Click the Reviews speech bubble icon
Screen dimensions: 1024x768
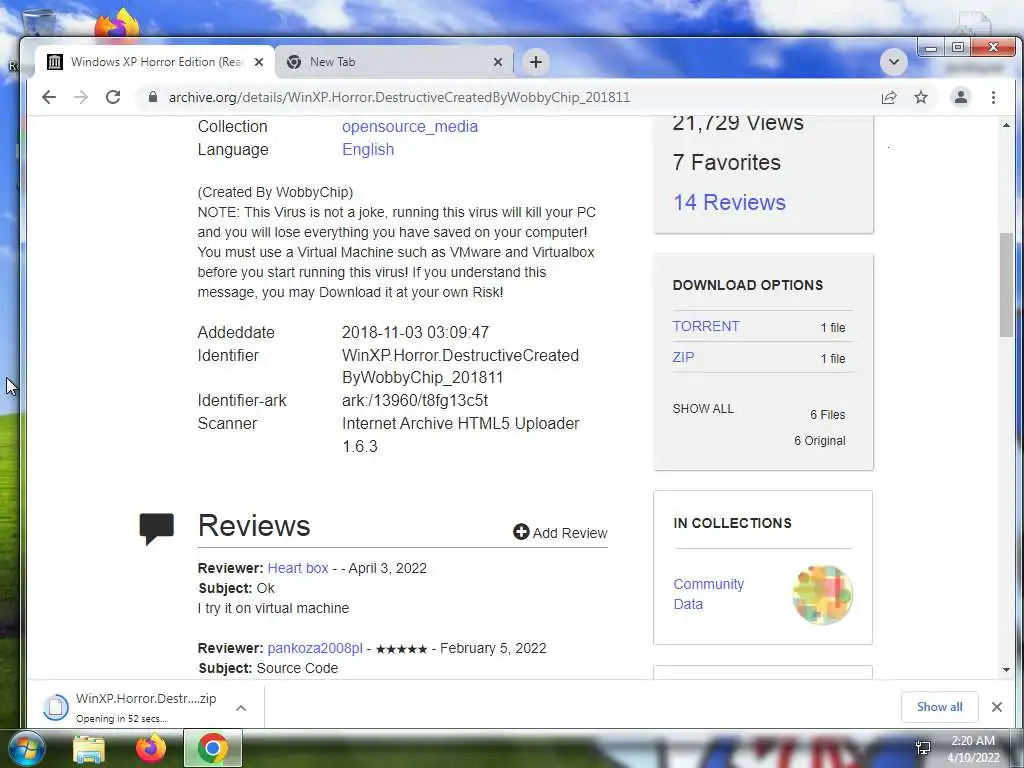tap(157, 528)
